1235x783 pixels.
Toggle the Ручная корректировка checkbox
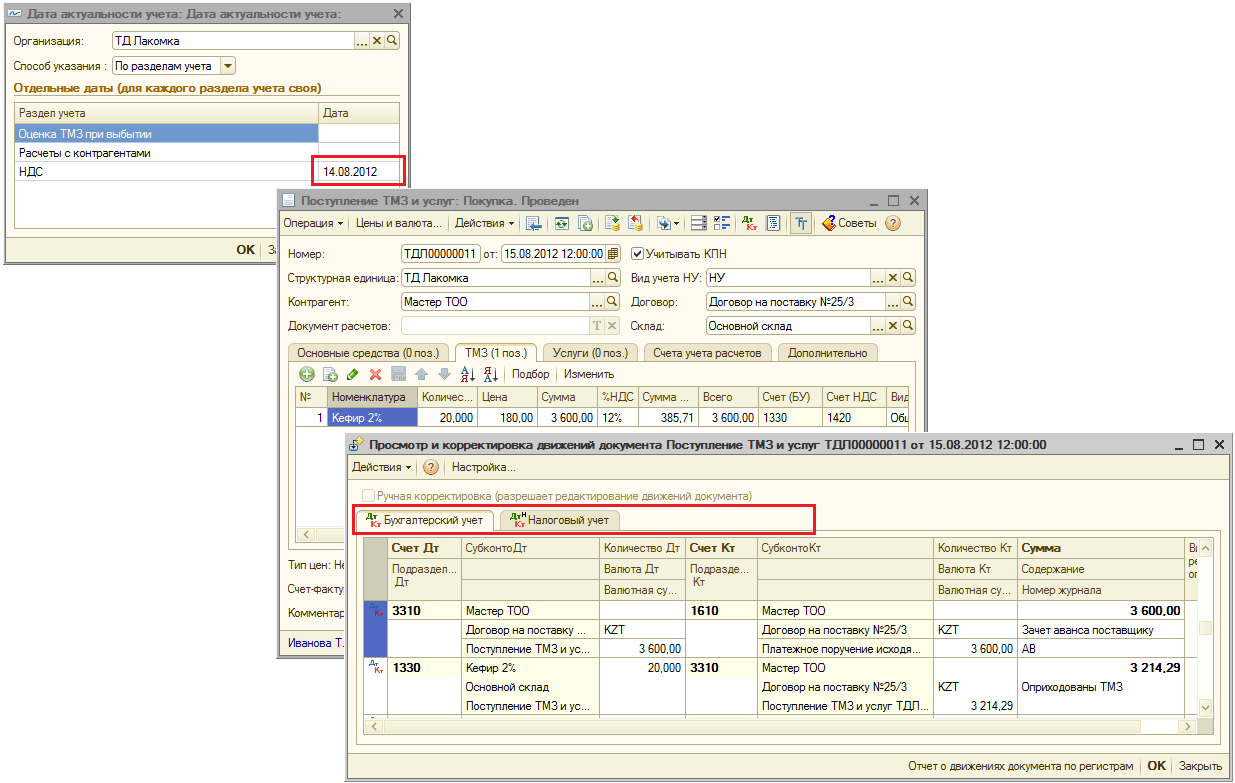(368, 495)
